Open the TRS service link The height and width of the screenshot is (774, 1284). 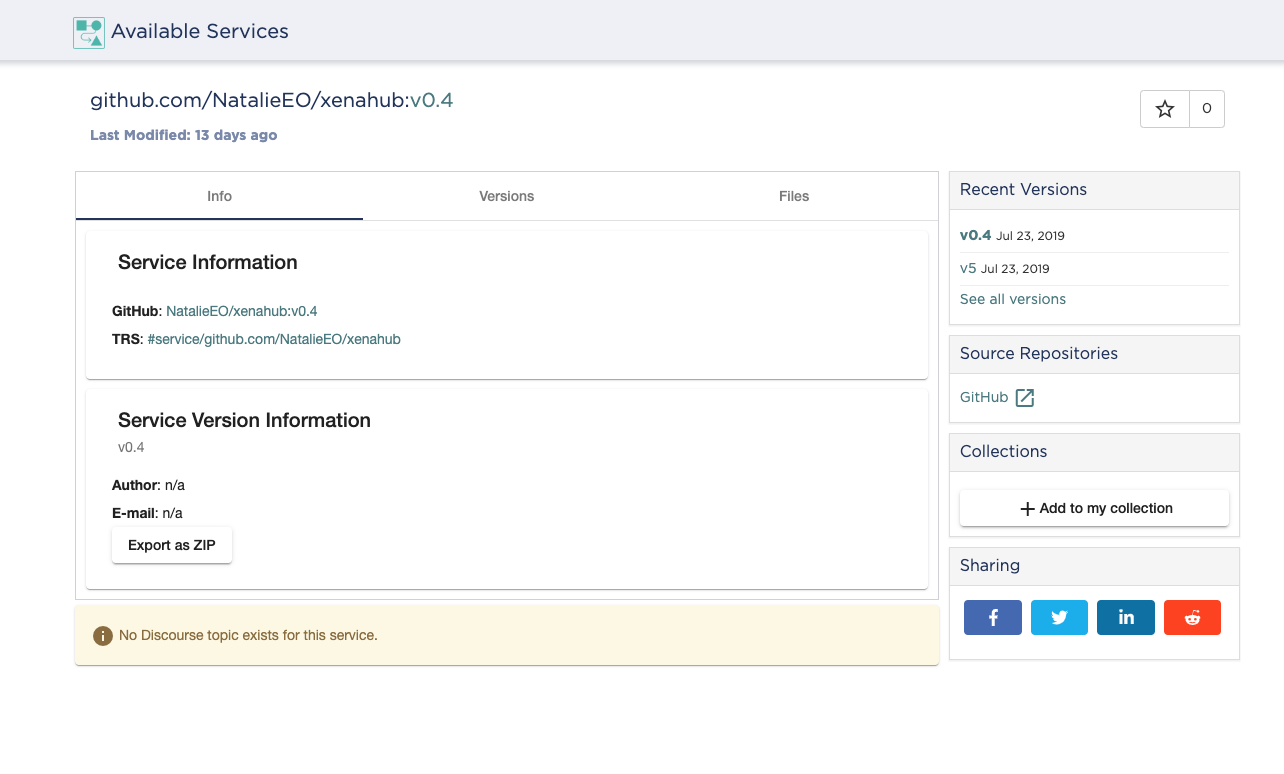pyautogui.click(x=273, y=339)
